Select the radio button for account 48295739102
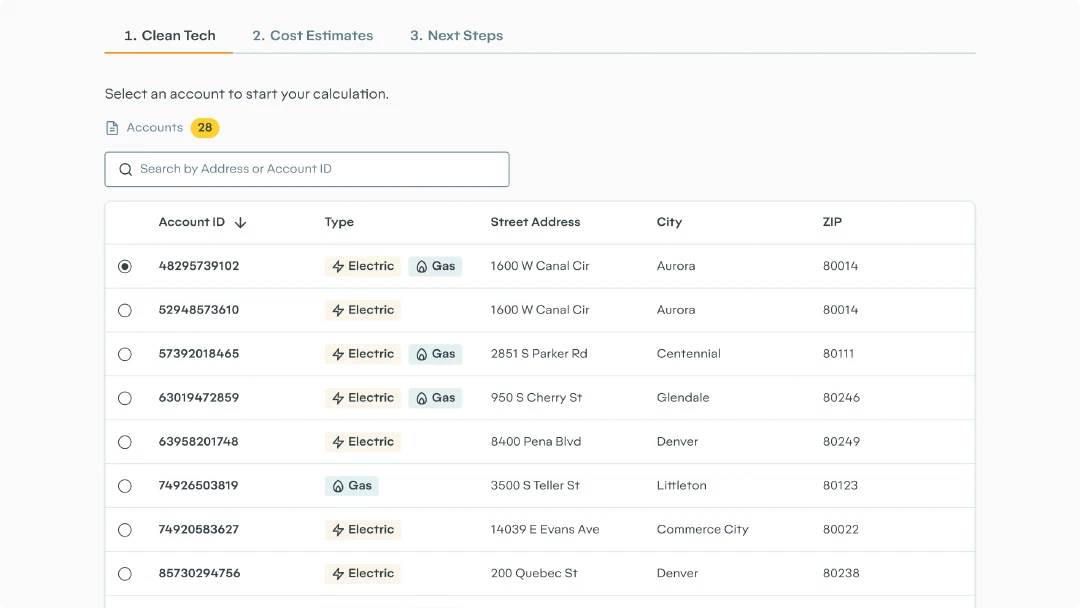The height and width of the screenshot is (608, 1080). tap(125, 266)
